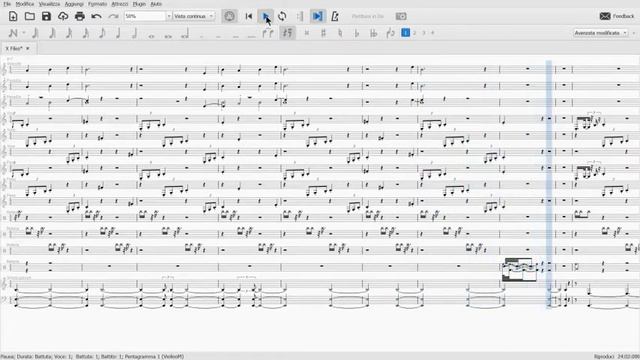Toggle rest input button
This screenshot has width=640, height=360.
[288, 33]
